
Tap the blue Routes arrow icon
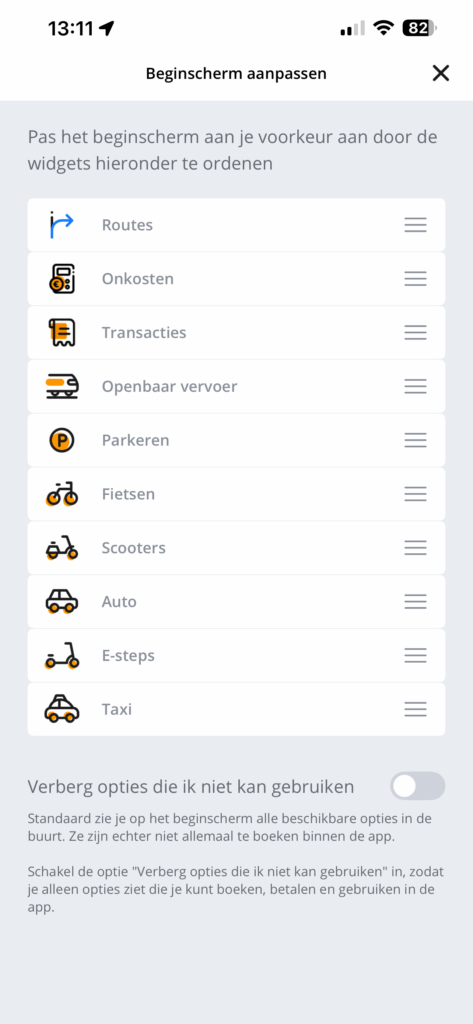click(x=62, y=225)
